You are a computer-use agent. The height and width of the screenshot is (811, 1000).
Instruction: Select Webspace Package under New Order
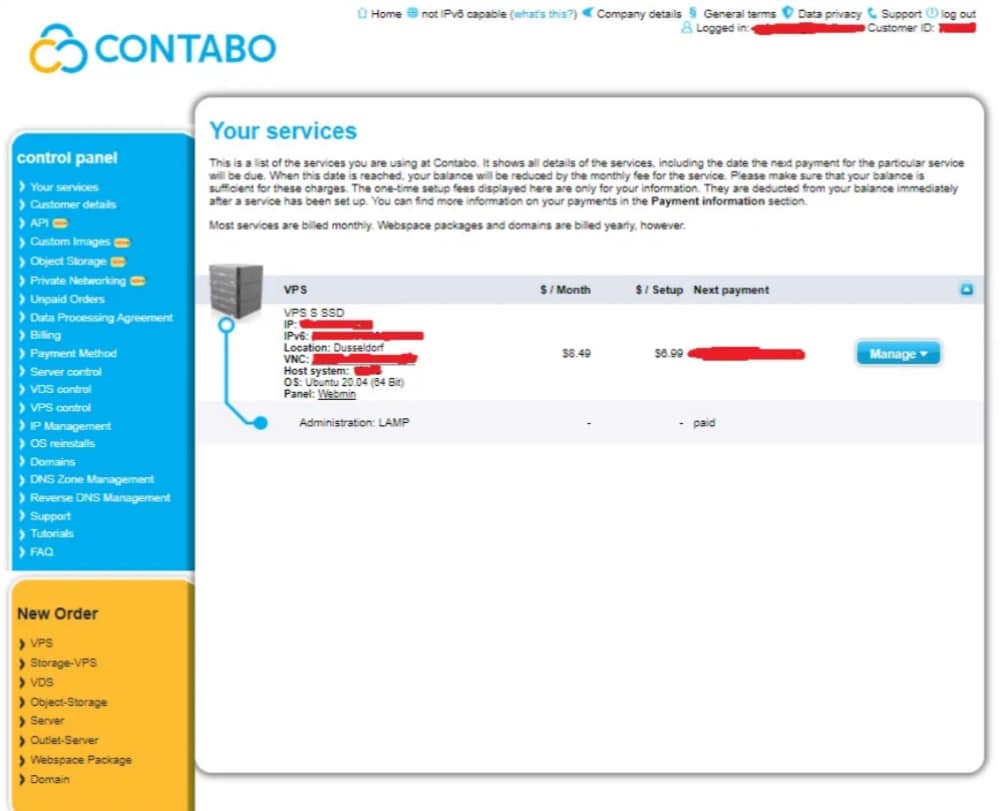click(x=80, y=760)
